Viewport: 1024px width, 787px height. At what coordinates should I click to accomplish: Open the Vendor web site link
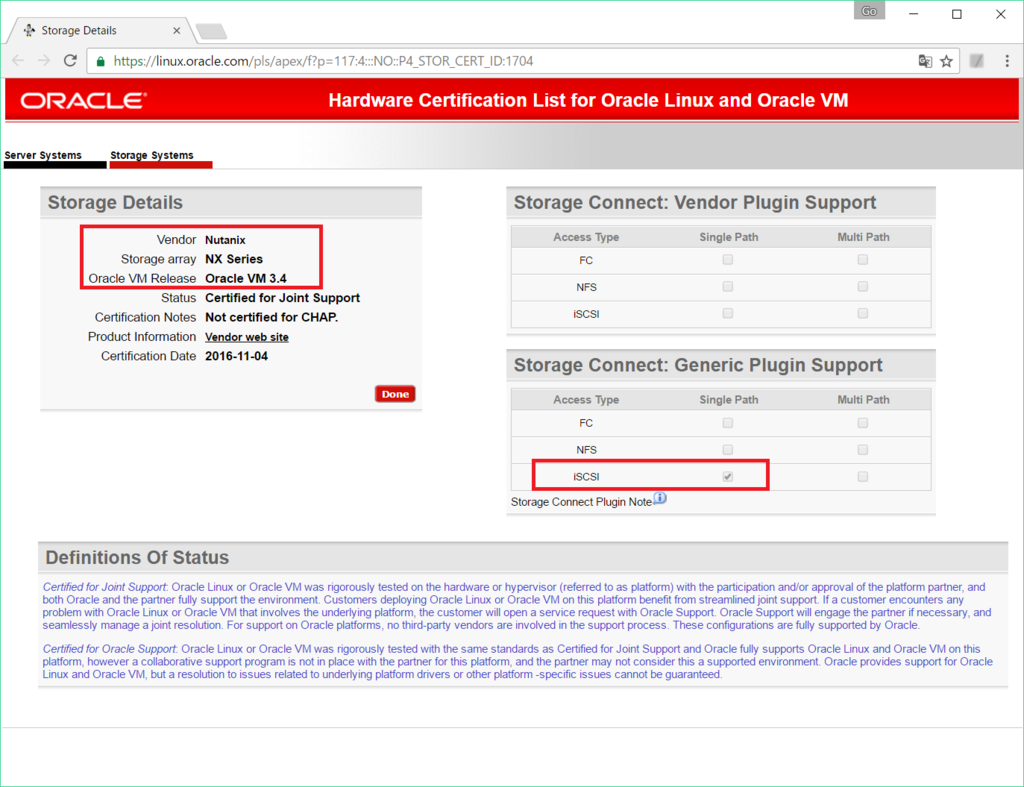point(247,337)
